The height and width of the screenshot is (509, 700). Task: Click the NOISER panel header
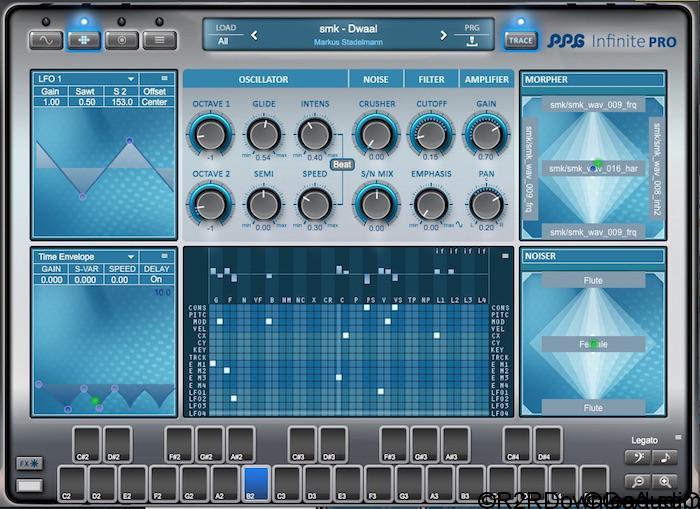click(x=593, y=256)
